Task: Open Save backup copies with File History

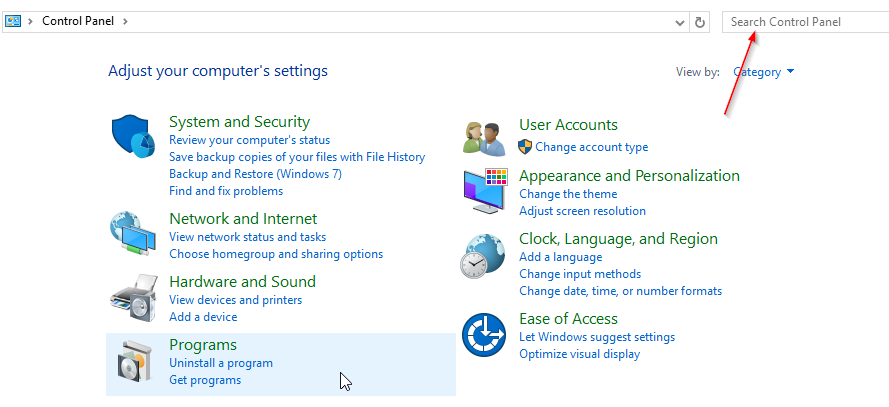Action: [x=297, y=157]
